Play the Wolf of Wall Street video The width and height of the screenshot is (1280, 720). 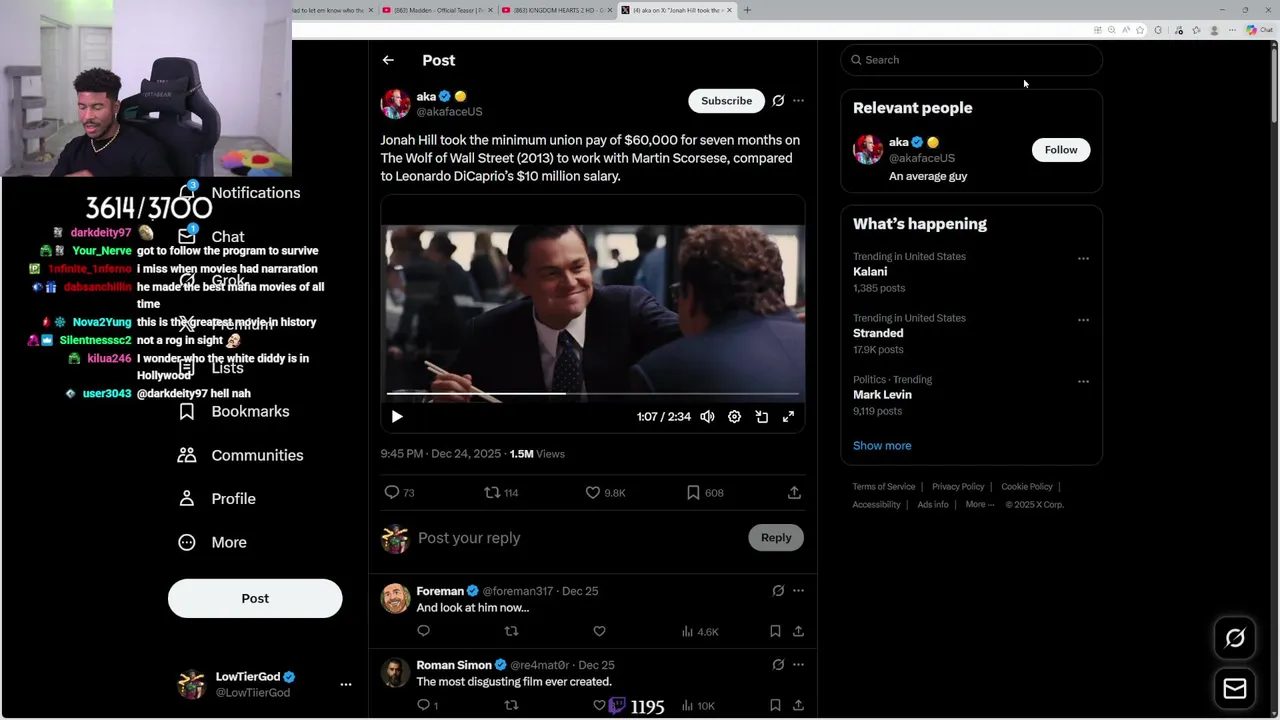[397, 416]
